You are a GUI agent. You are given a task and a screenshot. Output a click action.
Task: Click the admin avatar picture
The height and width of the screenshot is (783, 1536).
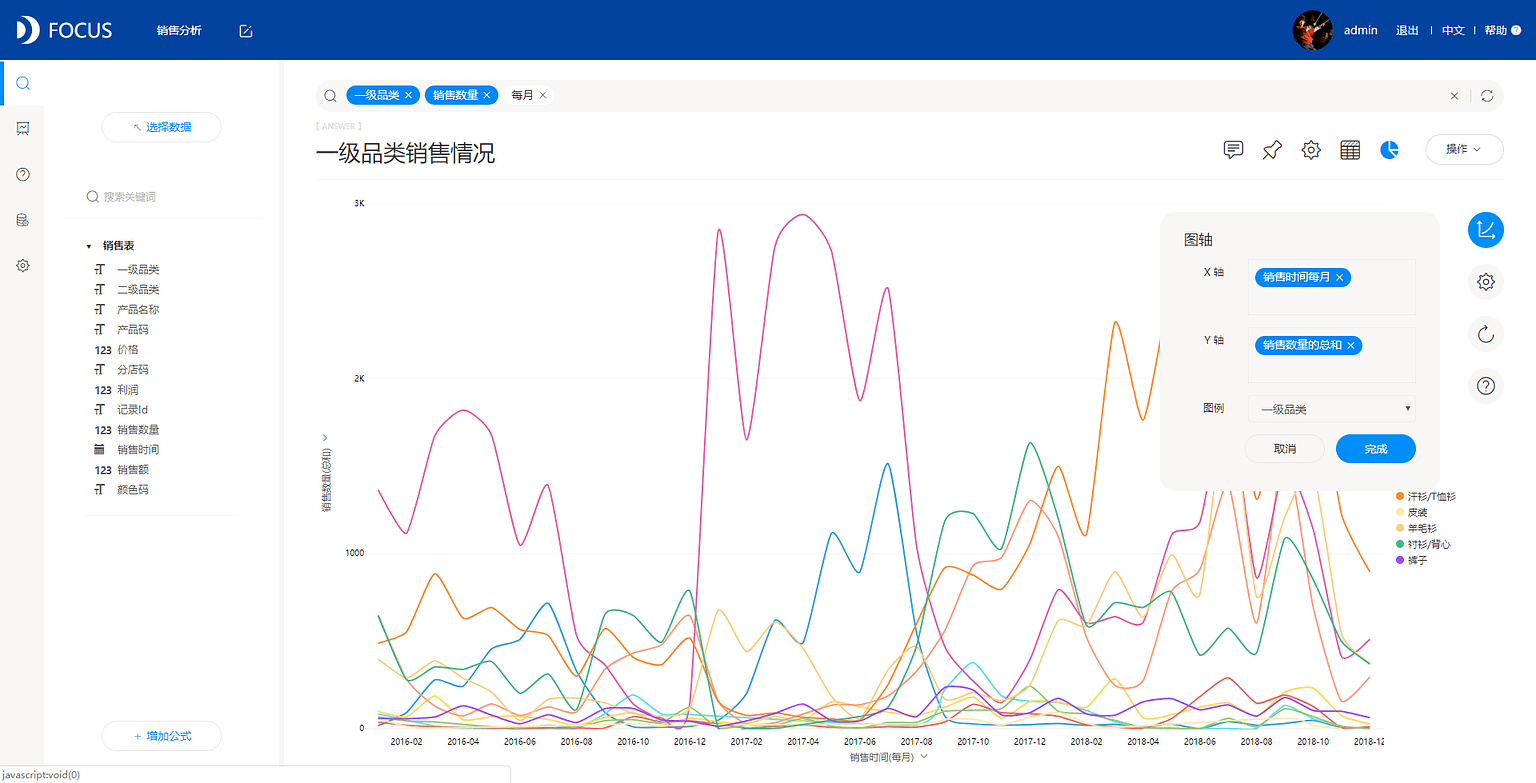tap(1313, 30)
